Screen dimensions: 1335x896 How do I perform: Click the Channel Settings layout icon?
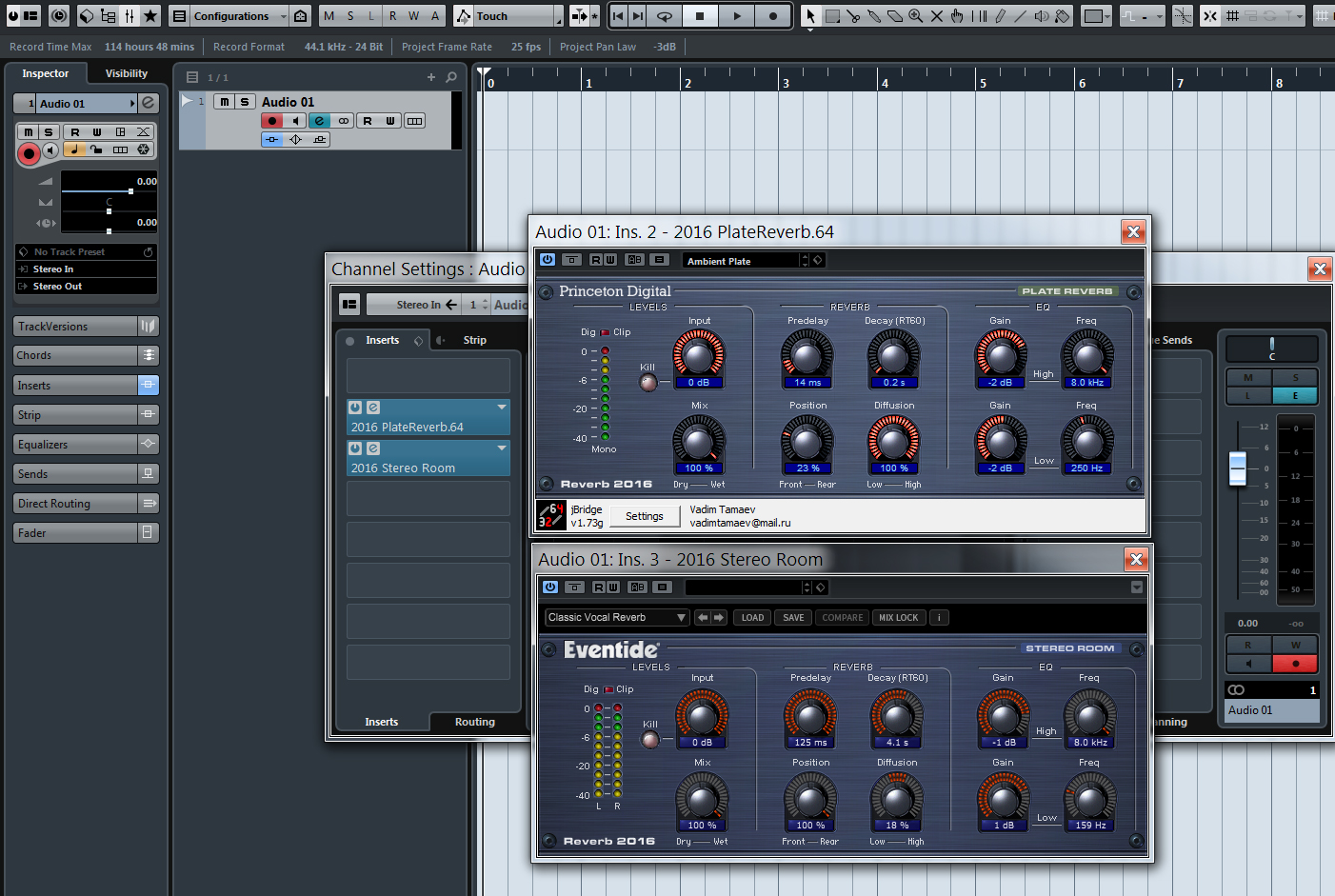pos(349,304)
